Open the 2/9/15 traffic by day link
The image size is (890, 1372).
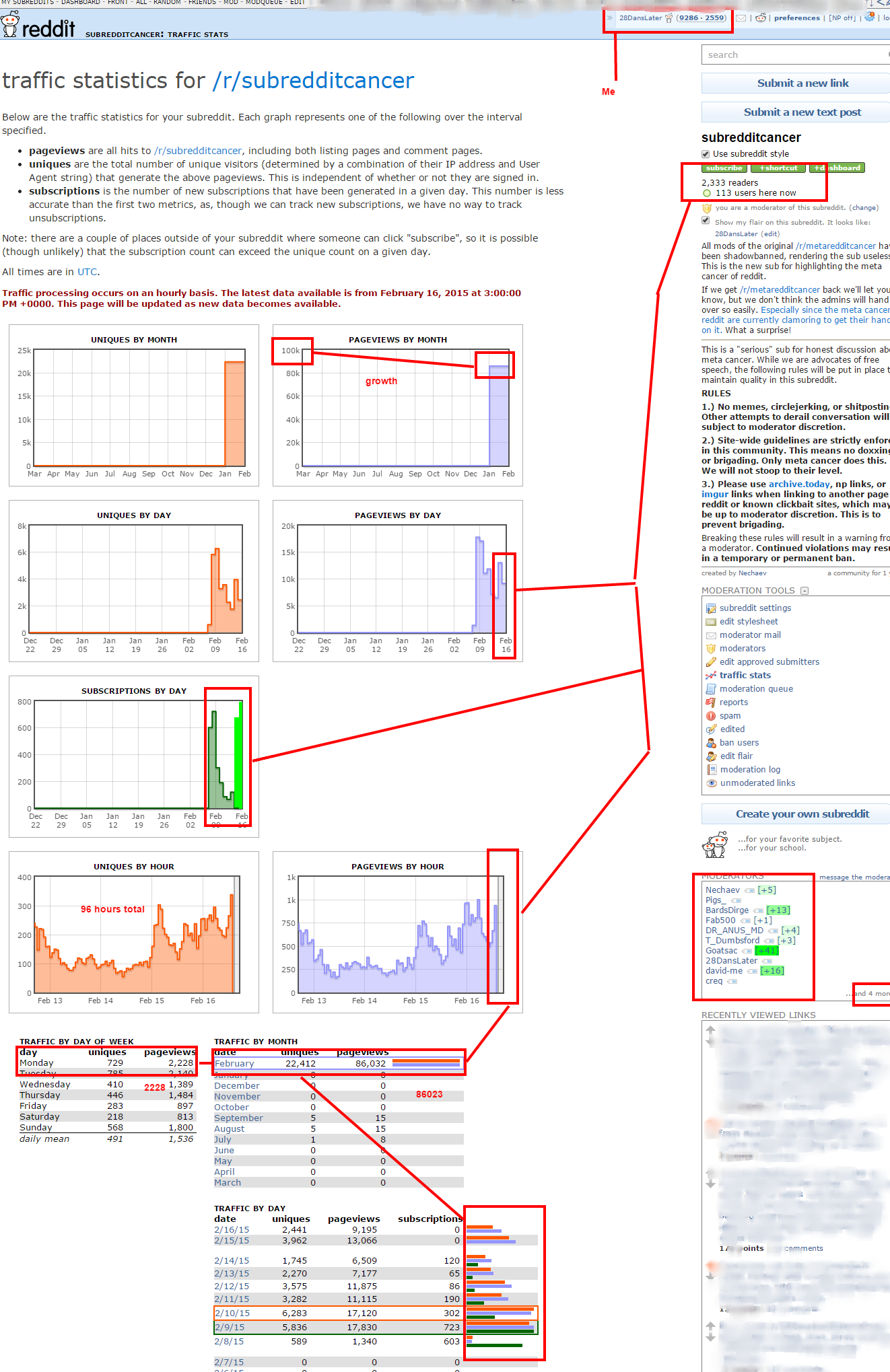230,1328
